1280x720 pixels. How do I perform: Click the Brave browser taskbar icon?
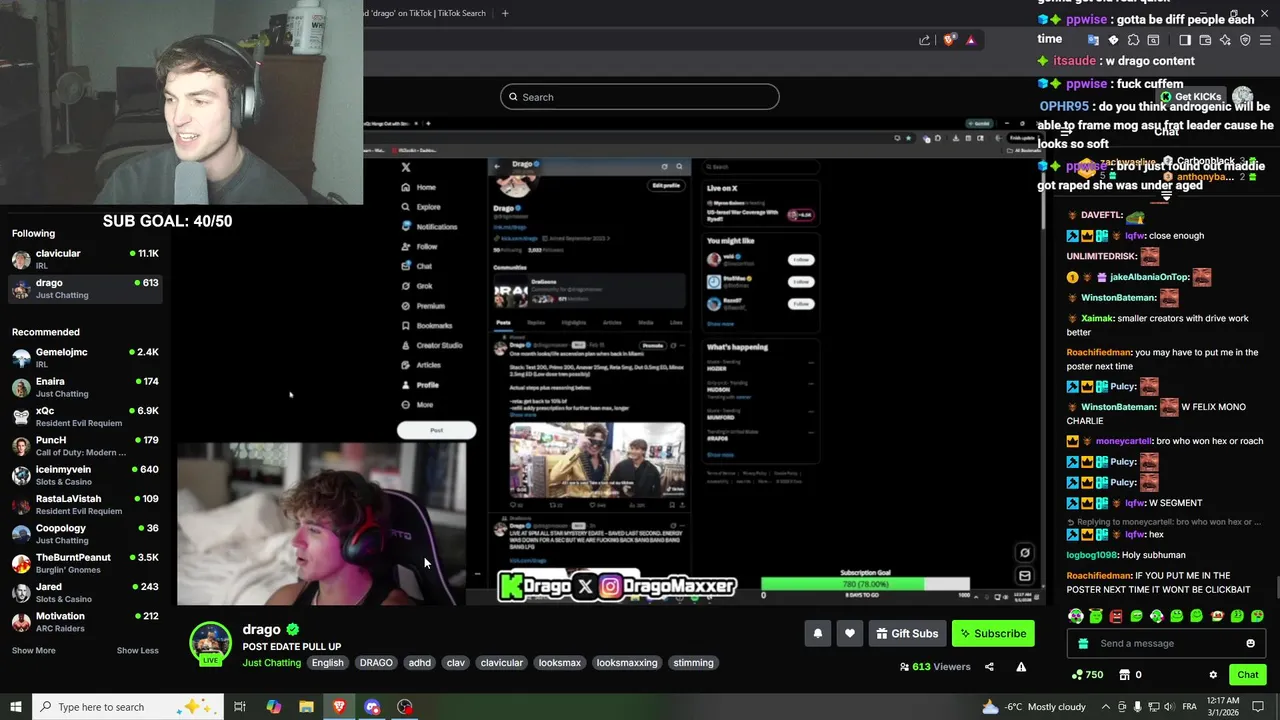point(339,707)
